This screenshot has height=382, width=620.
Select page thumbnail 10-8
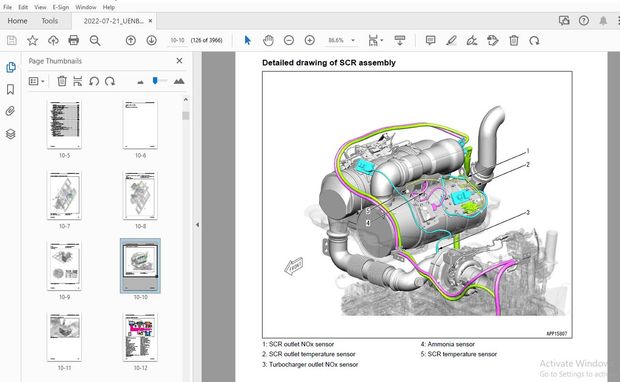click(x=140, y=195)
